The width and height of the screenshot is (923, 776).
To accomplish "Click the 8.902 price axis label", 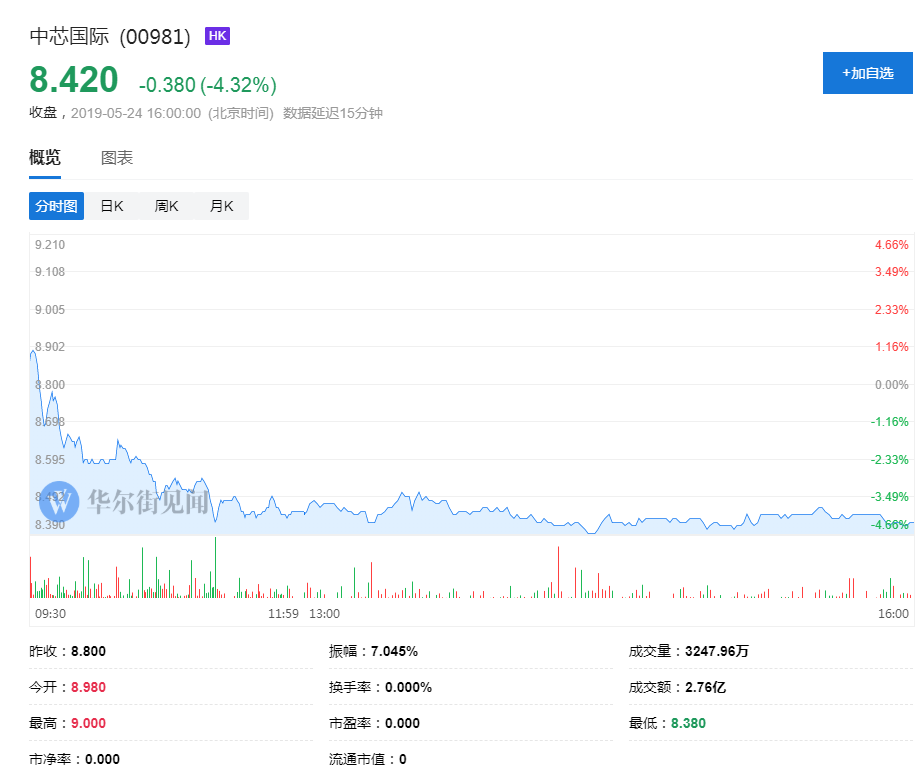I will click(50, 347).
